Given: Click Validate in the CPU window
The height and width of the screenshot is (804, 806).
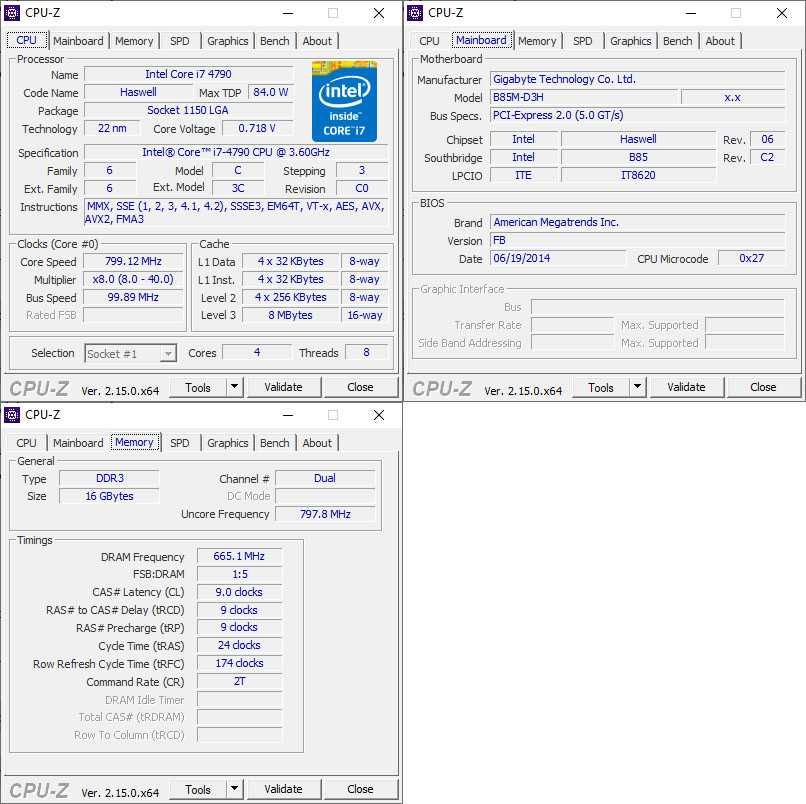Looking at the screenshot, I should [283, 387].
